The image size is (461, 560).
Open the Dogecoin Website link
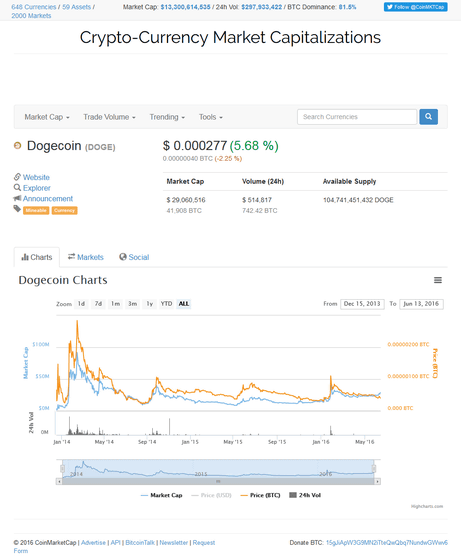(x=36, y=177)
